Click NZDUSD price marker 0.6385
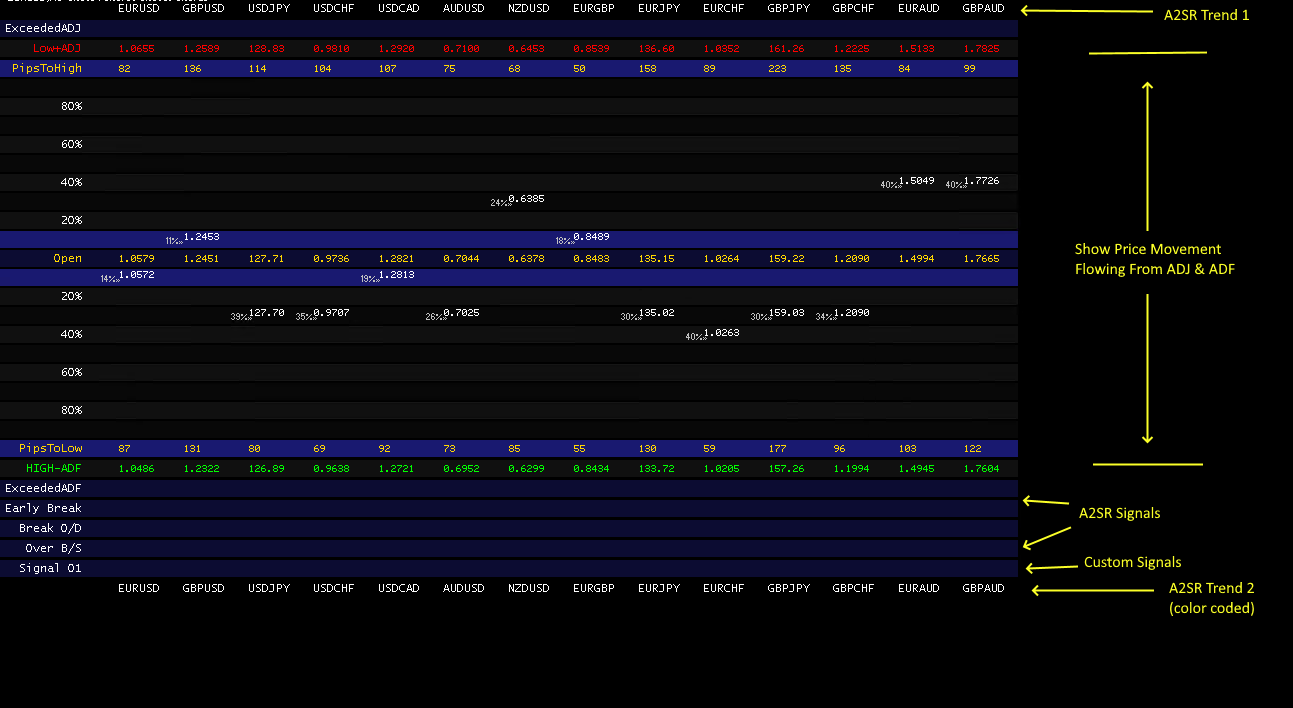Image resolution: width=1293 pixels, height=708 pixels. point(526,199)
